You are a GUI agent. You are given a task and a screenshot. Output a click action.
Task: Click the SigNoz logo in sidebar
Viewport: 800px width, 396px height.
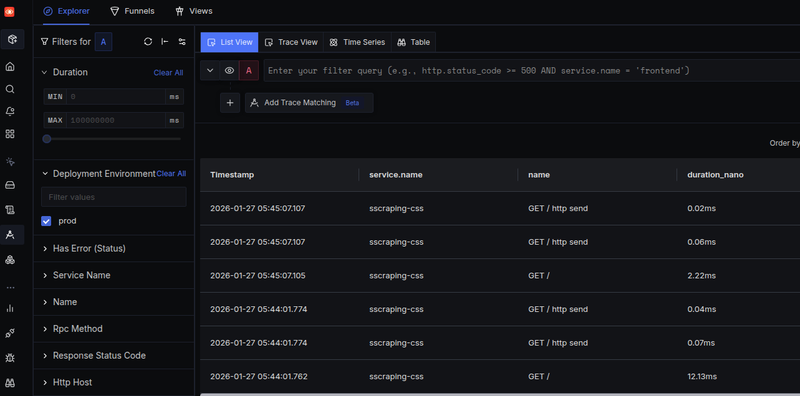[x=10, y=12]
